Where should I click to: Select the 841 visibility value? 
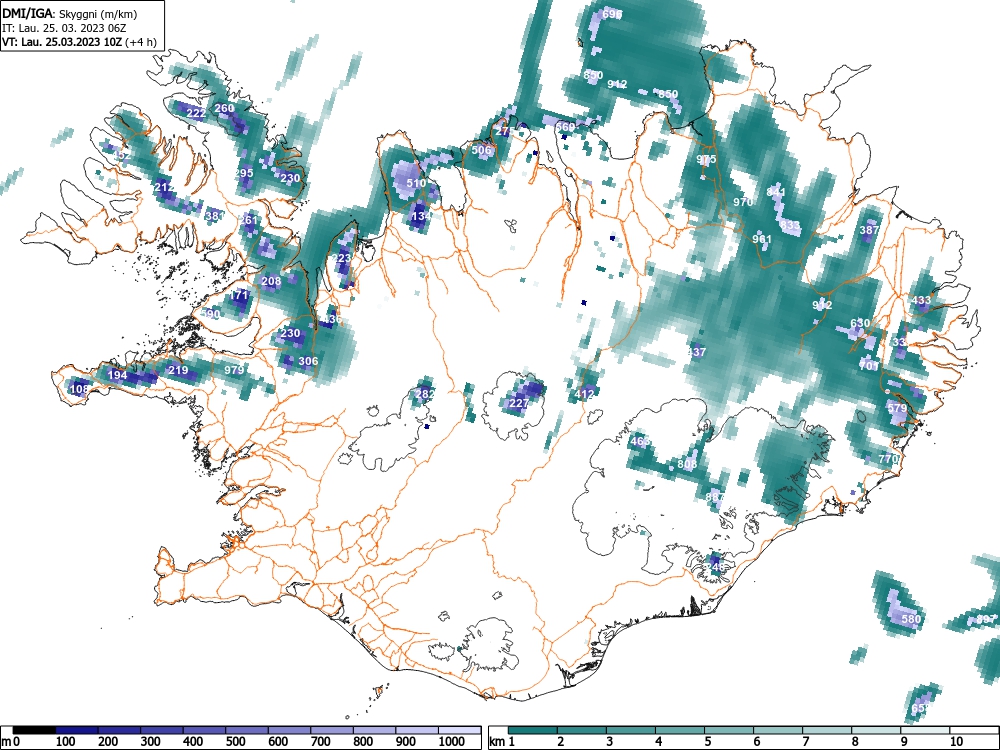tap(776, 191)
